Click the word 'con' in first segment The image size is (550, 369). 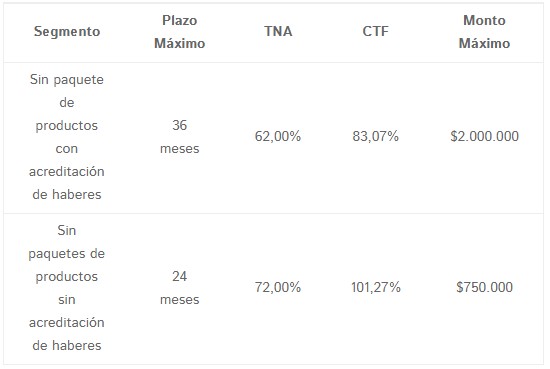coord(67,149)
